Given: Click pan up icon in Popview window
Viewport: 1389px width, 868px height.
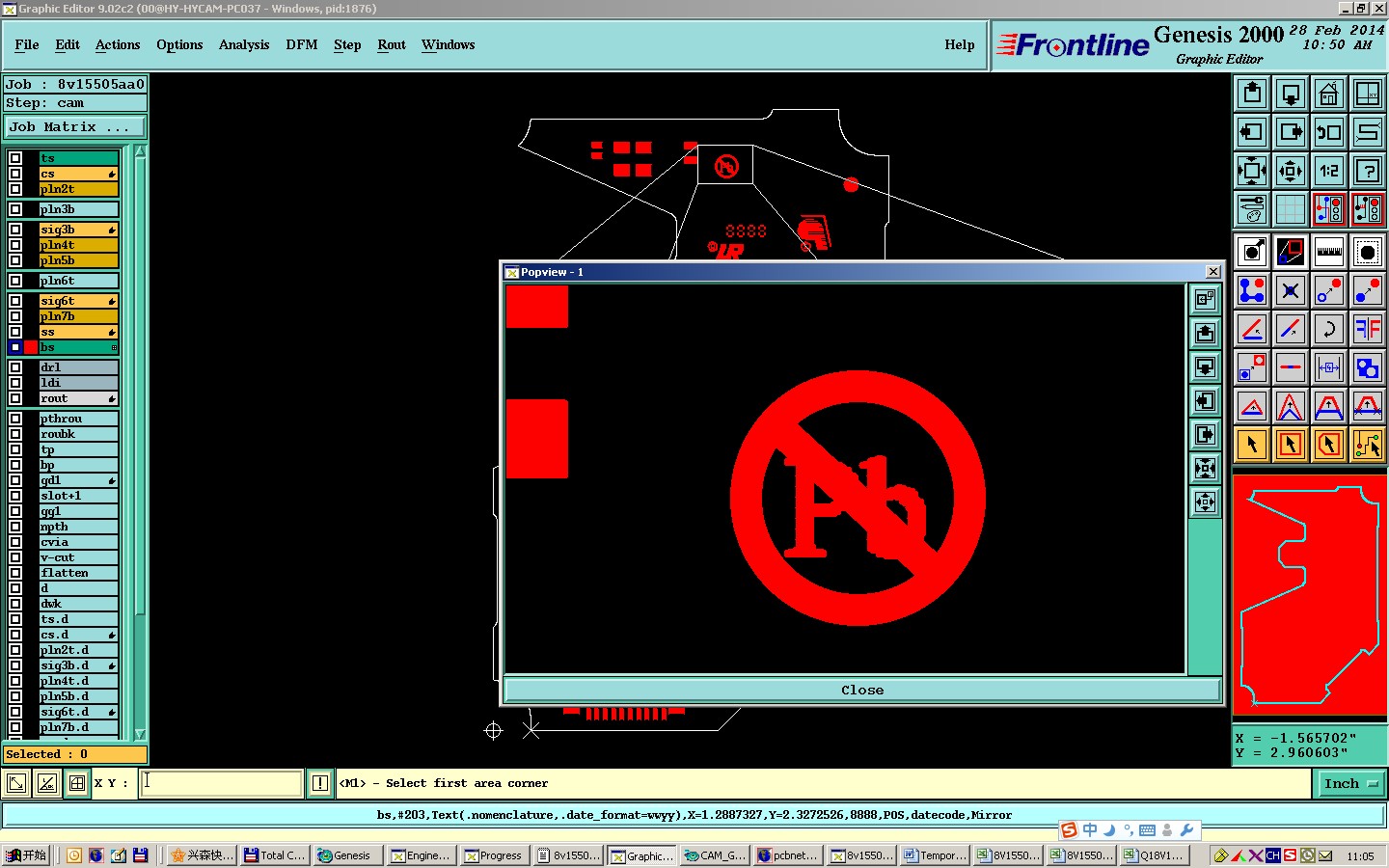Looking at the screenshot, I should pos(1206,333).
